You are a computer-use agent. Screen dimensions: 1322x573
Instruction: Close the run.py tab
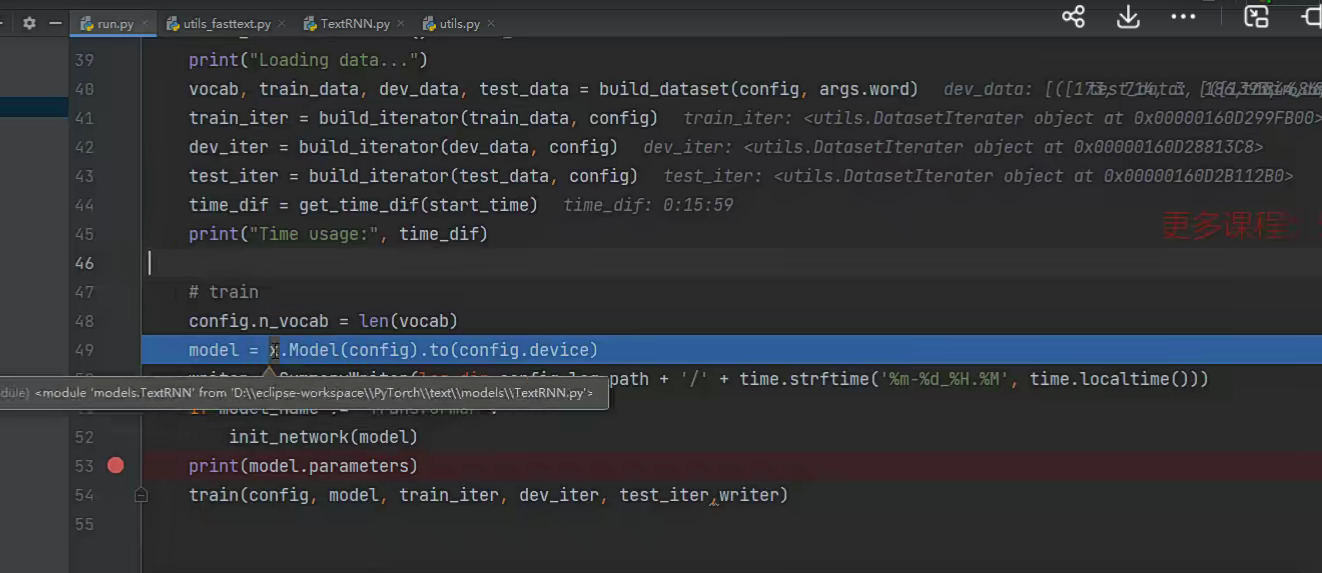coord(146,24)
